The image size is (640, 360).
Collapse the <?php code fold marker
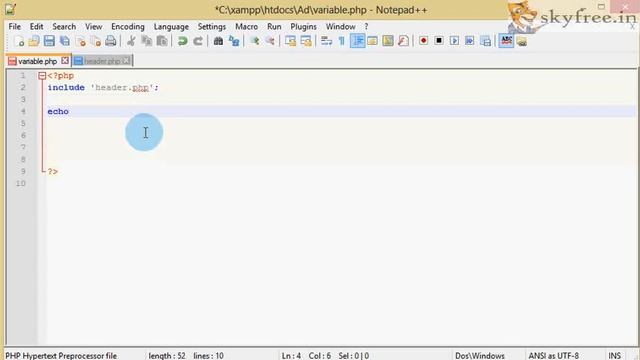click(42, 76)
